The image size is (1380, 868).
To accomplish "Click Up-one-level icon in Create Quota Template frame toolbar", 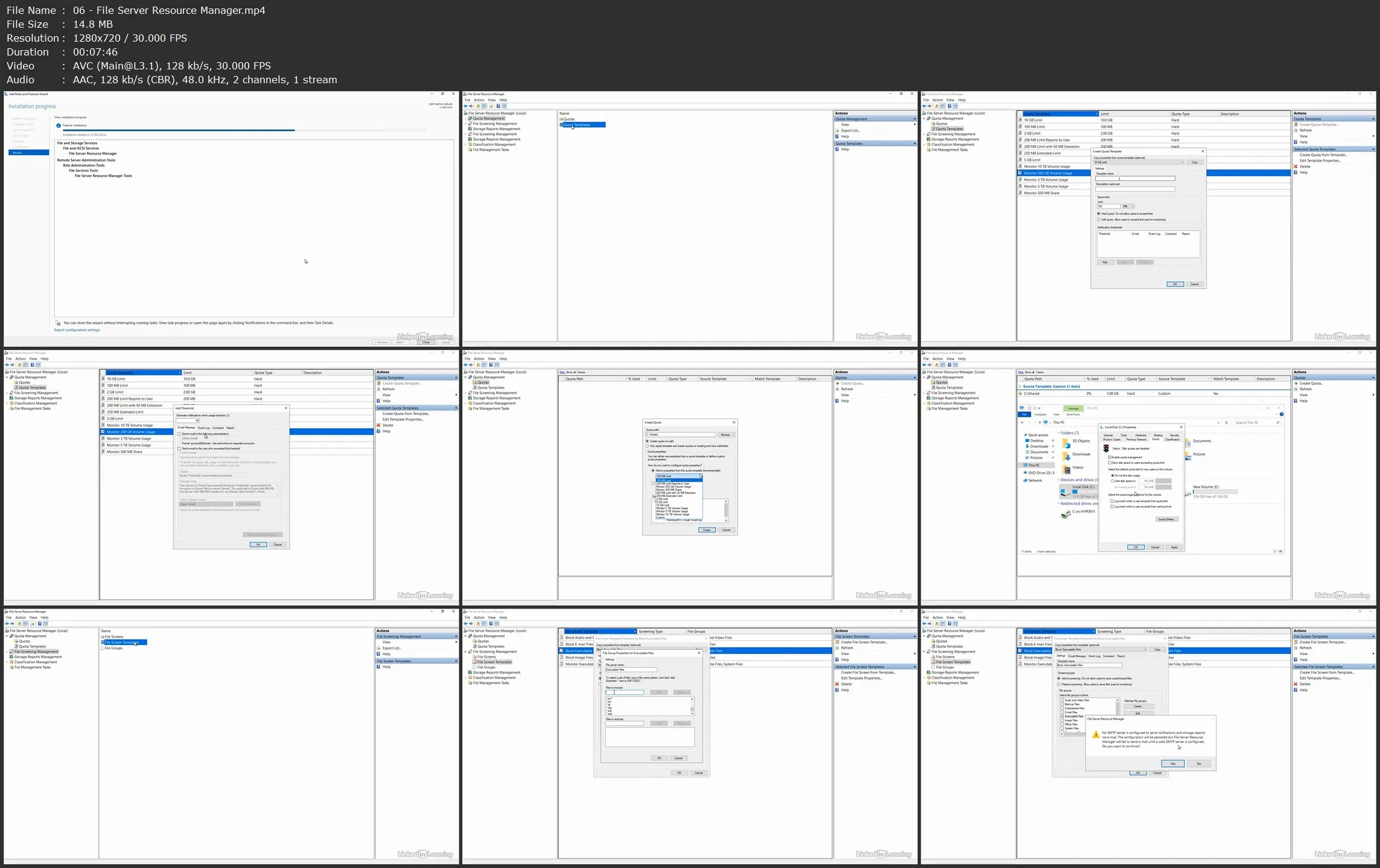I will [x=937, y=106].
